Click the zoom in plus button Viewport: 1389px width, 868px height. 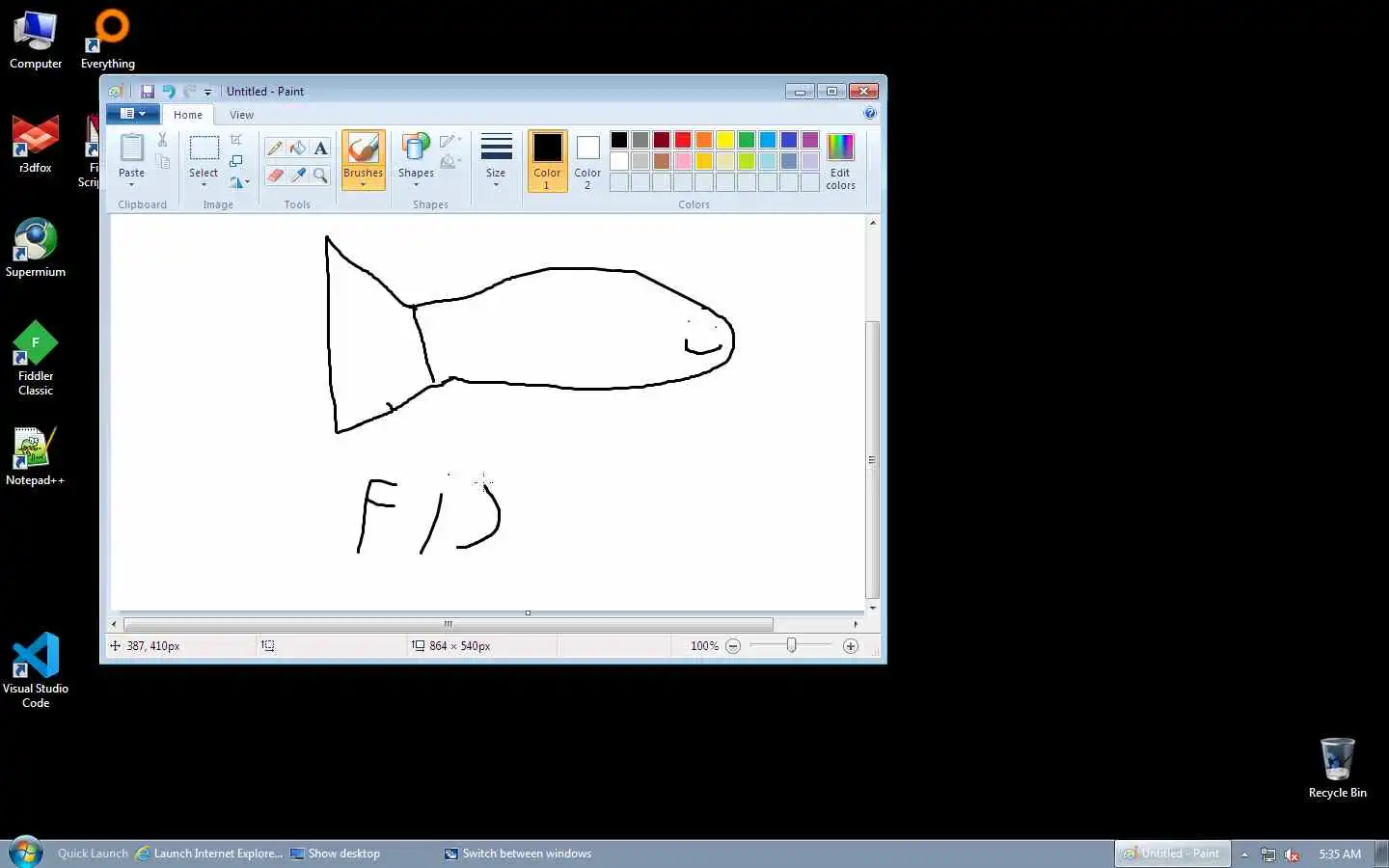click(x=851, y=646)
